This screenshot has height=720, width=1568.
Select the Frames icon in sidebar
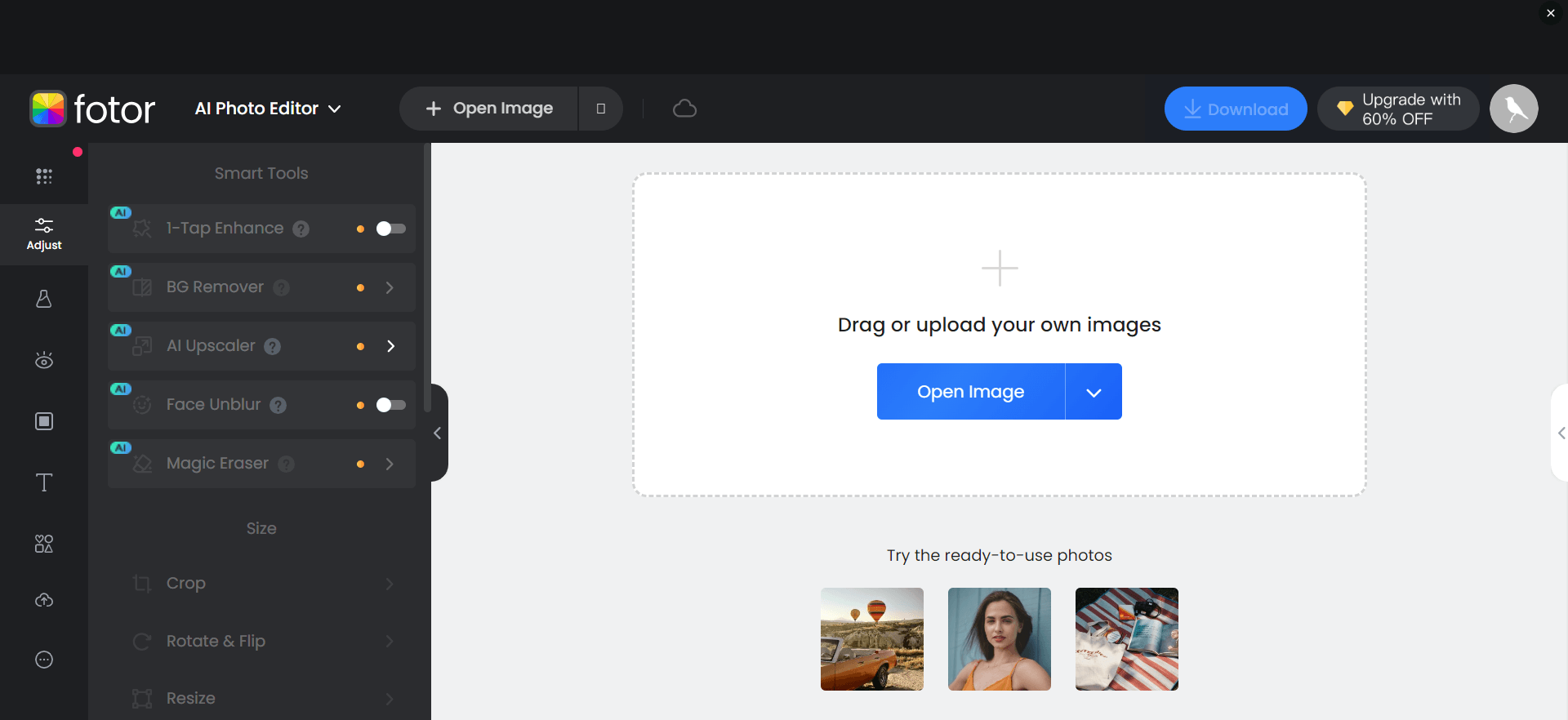[x=44, y=421]
